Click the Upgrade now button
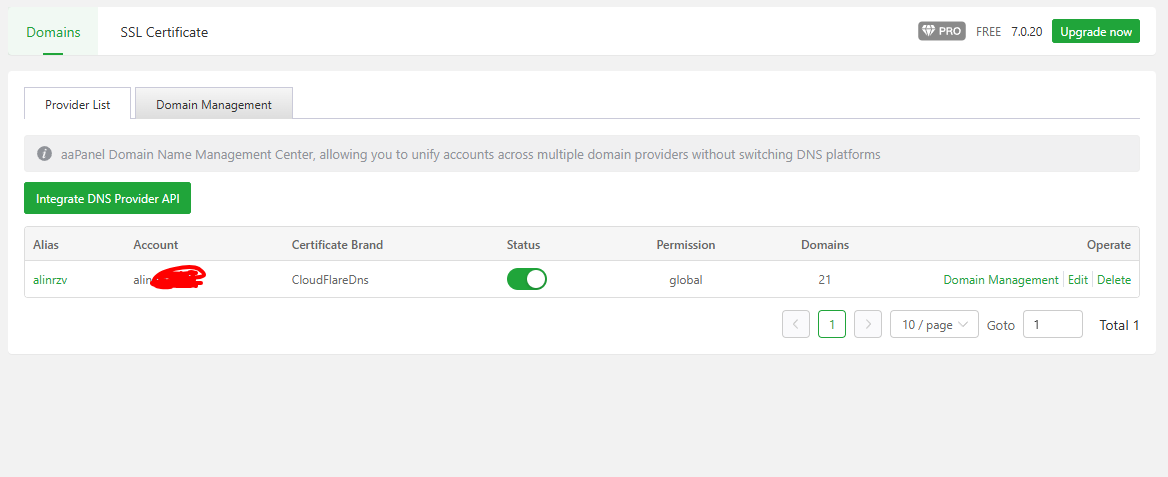Viewport: 1168px width, 477px height. pyautogui.click(x=1096, y=31)
